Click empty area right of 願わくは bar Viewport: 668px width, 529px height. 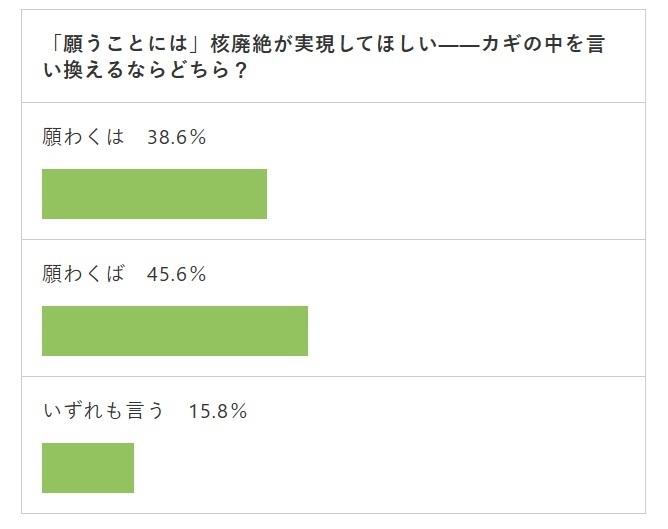[x=456, y=194]
